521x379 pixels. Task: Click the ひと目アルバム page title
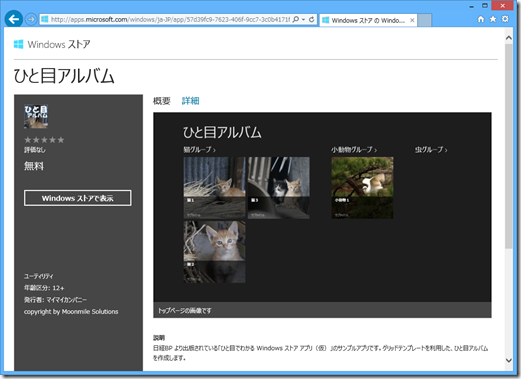[64, 76]
